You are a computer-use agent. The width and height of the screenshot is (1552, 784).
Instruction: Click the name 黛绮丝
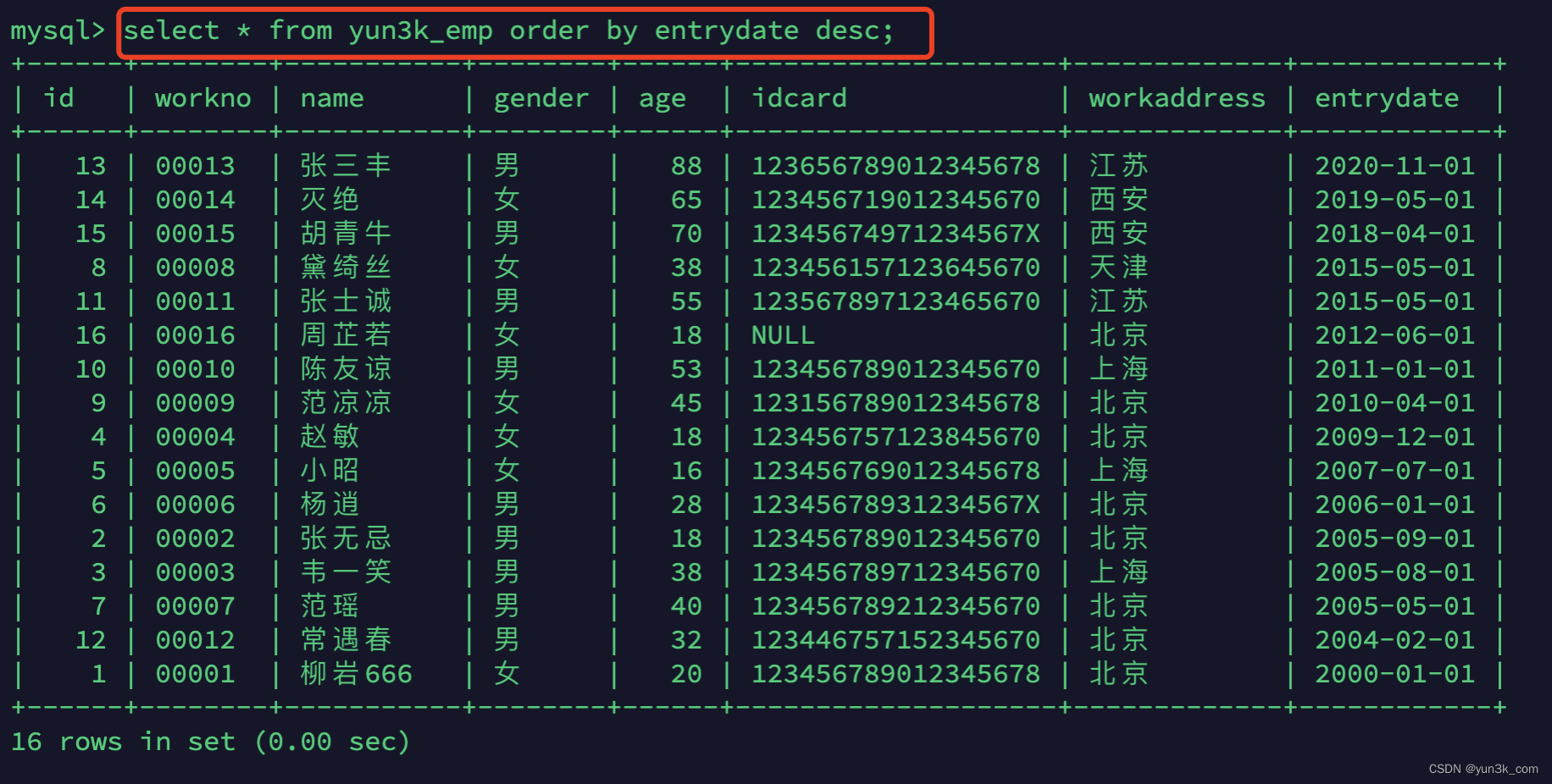pos(346,268)
